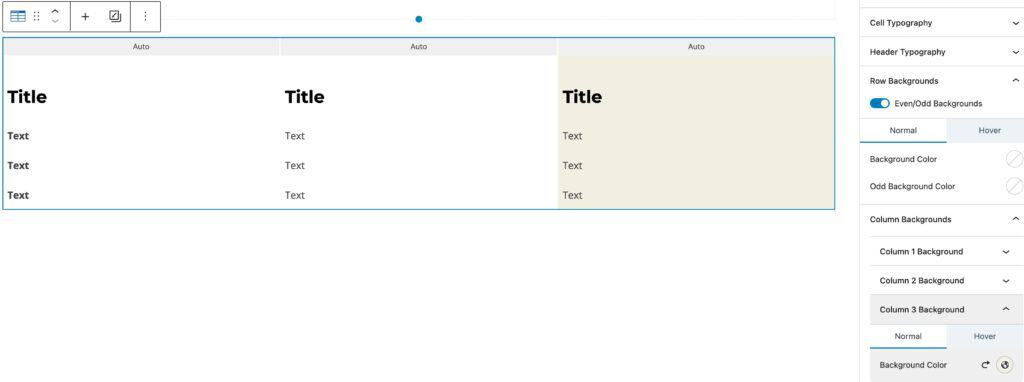Reset Column 3 background color
Viewport: 1024px width, 382px height.
tap(985, 365)
